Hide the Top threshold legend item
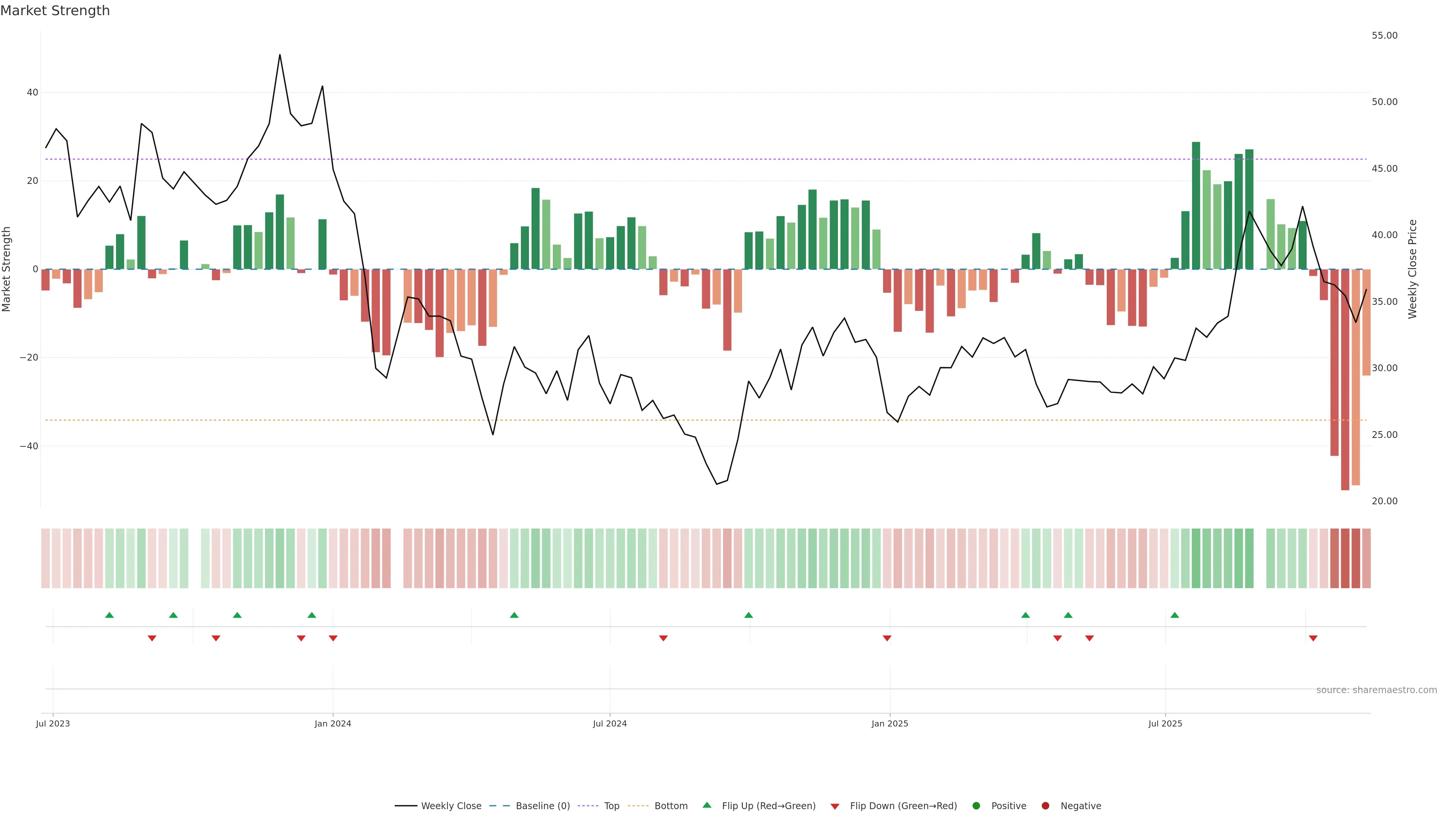 click(x=611, y=806)
